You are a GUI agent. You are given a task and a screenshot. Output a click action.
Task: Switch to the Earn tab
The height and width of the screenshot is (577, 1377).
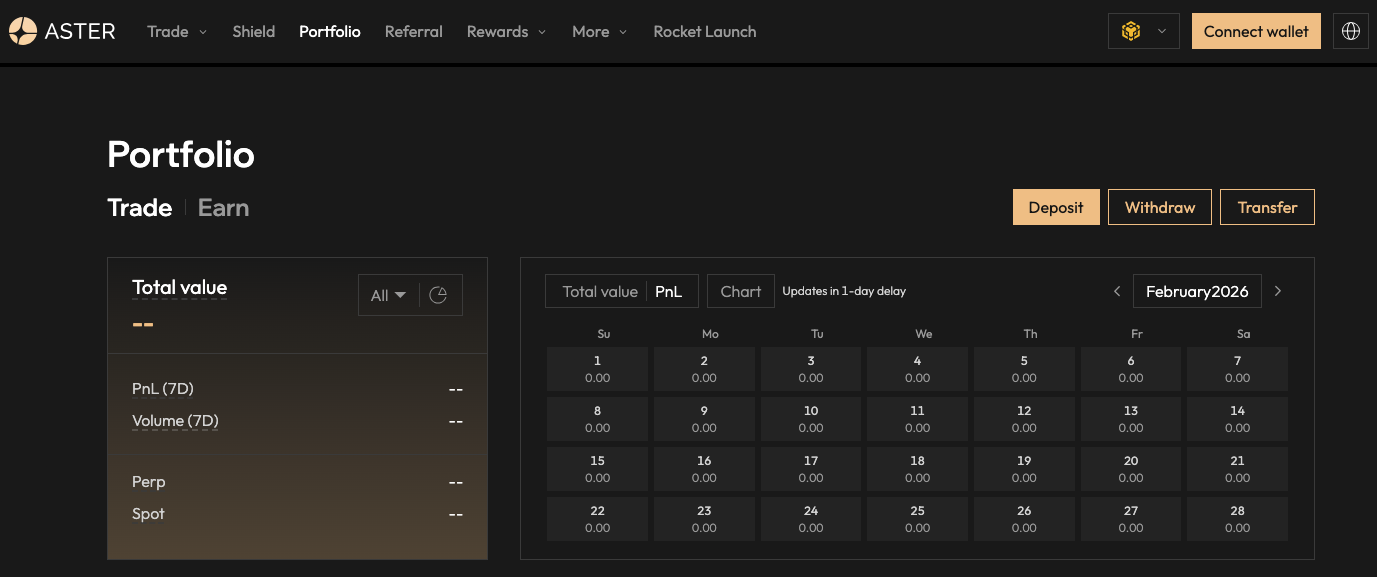[223, 207]
